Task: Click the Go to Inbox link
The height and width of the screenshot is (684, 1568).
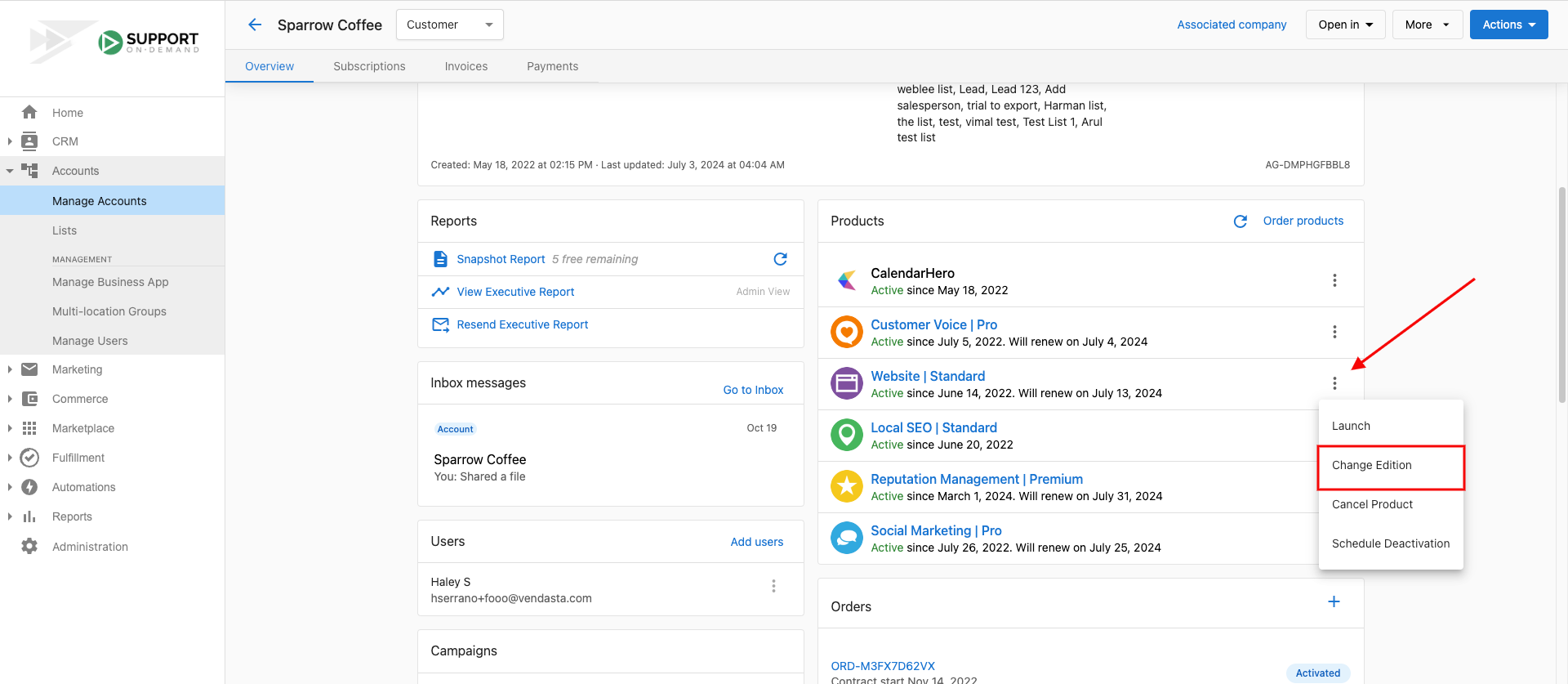Action: [753, 390]
